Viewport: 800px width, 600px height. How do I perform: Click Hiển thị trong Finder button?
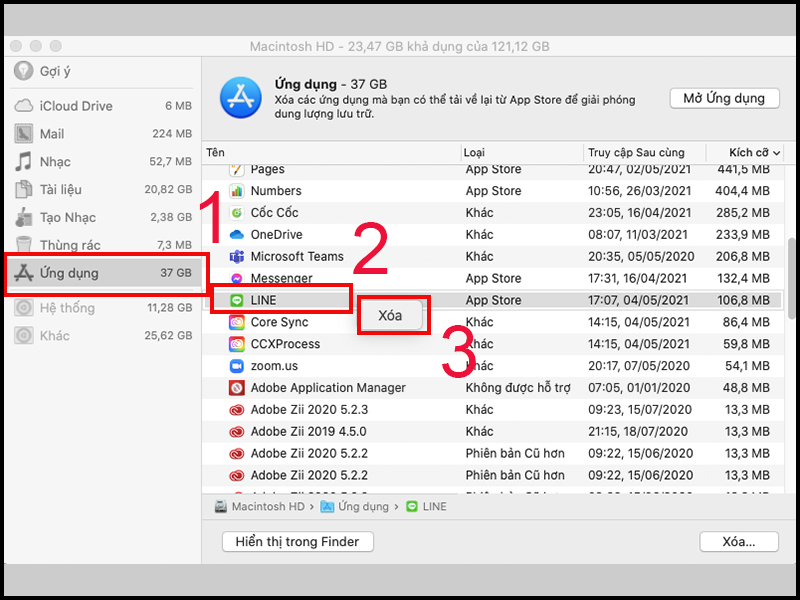pyautogui.click(x=297, y=541)
